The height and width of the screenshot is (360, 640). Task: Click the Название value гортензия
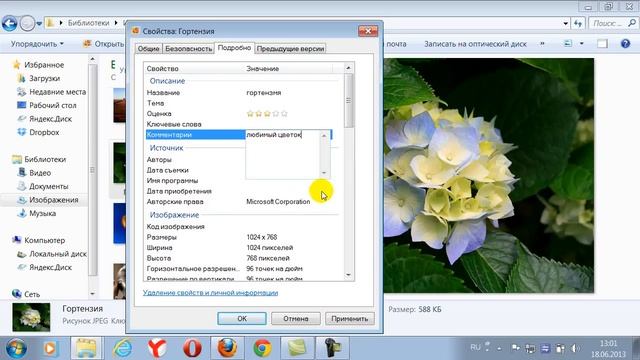tap(264, 93)
